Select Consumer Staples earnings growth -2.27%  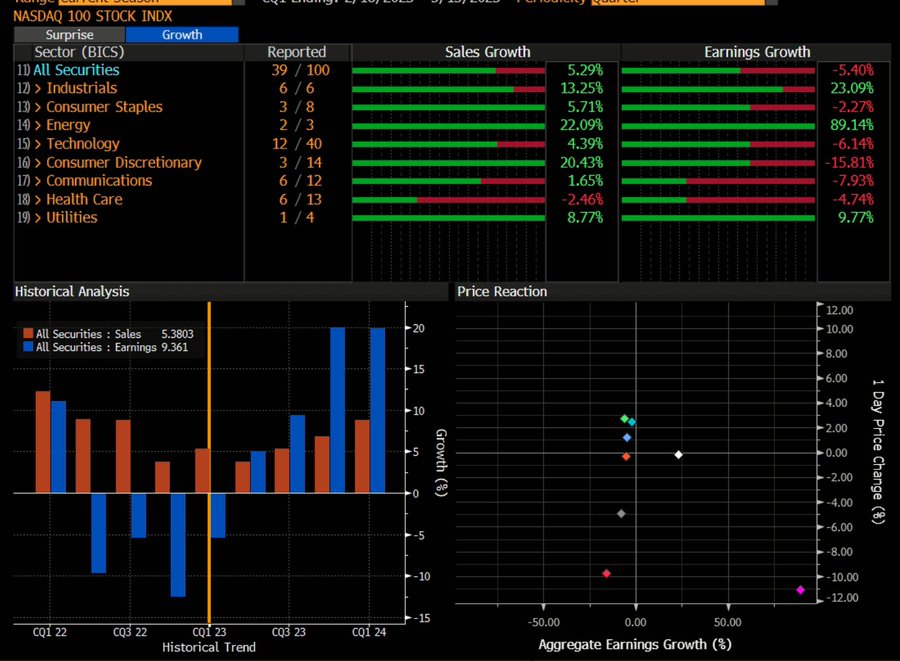853,107
